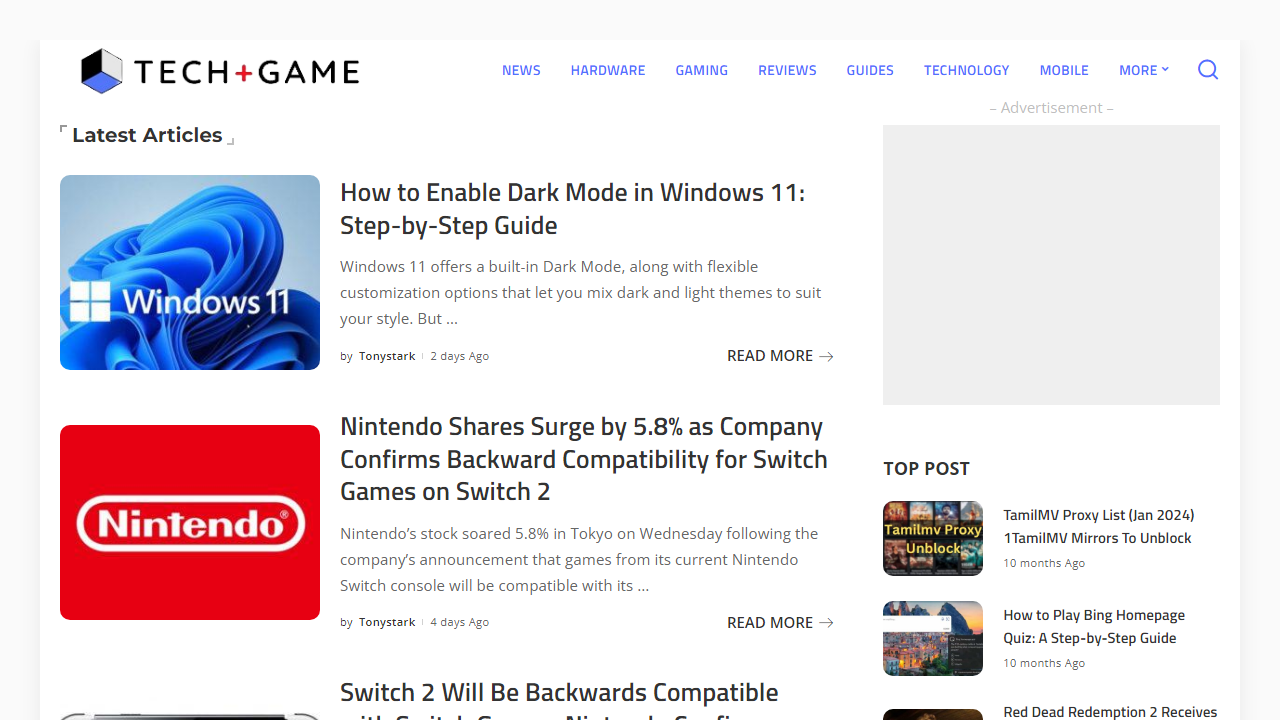Viewport: 1280px width, 720px height.
Task: Open the GUIDES section
Action: [869, 70]
